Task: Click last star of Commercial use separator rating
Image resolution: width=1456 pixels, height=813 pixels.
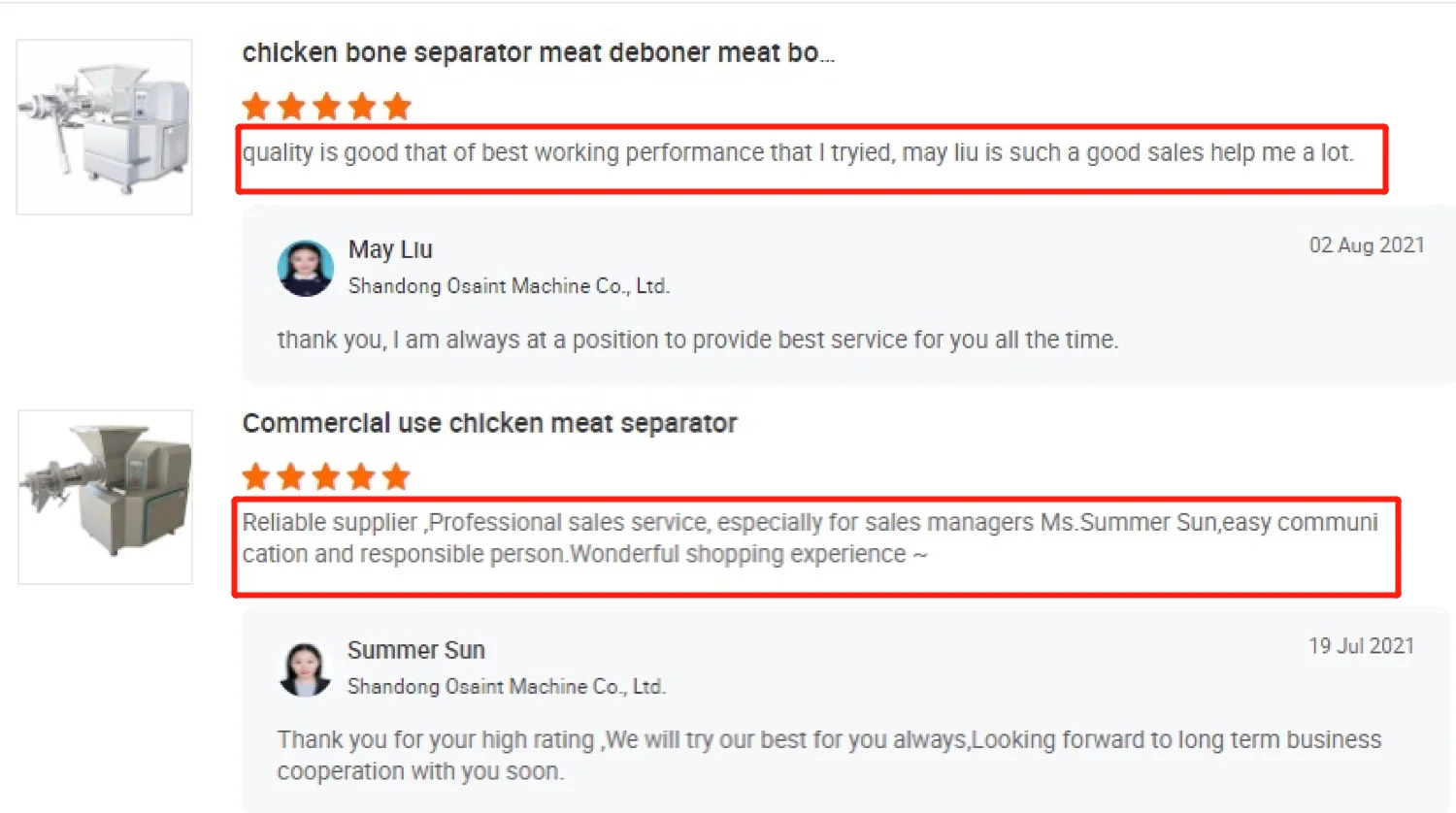Action: 396,476
